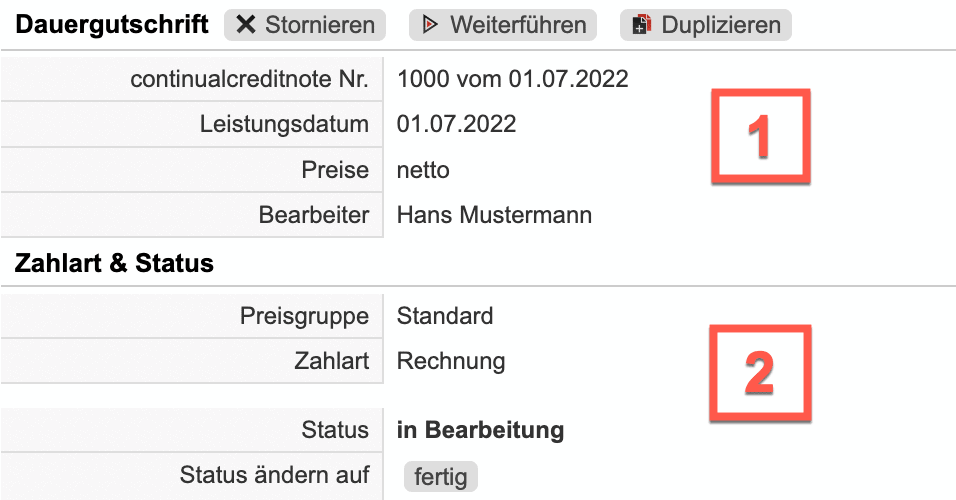Set status to fertig
The height and width of the screenshot is (500, 956).
441,476
